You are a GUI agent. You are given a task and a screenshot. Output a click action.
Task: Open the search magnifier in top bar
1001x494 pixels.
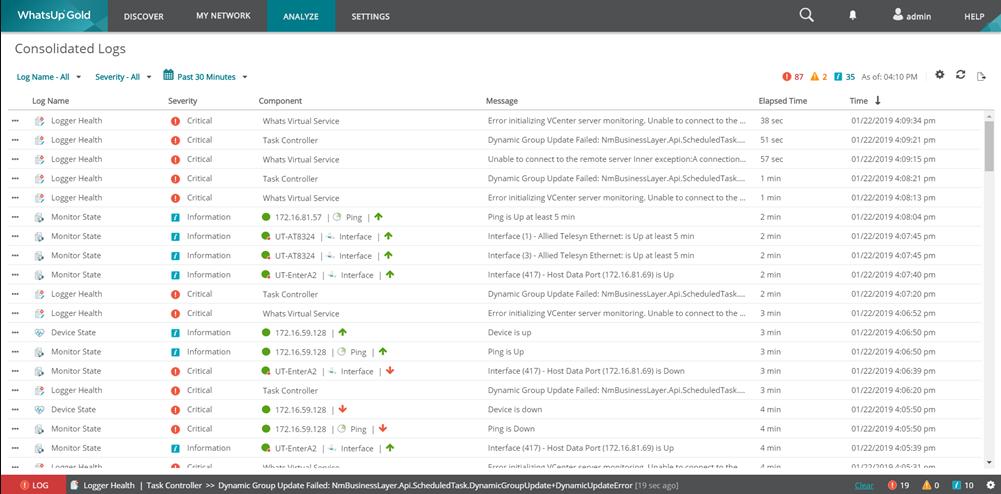(806, 15)
